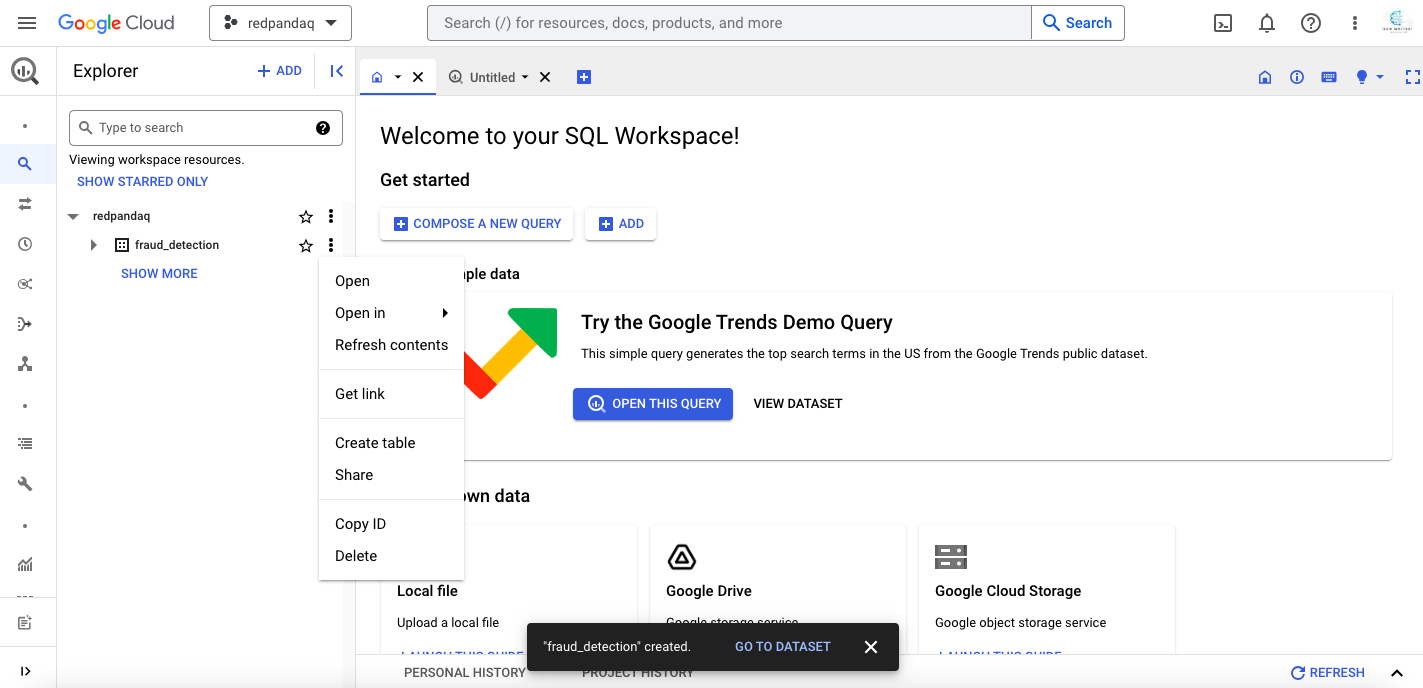Click search help icon in Explorer search box

323,128
